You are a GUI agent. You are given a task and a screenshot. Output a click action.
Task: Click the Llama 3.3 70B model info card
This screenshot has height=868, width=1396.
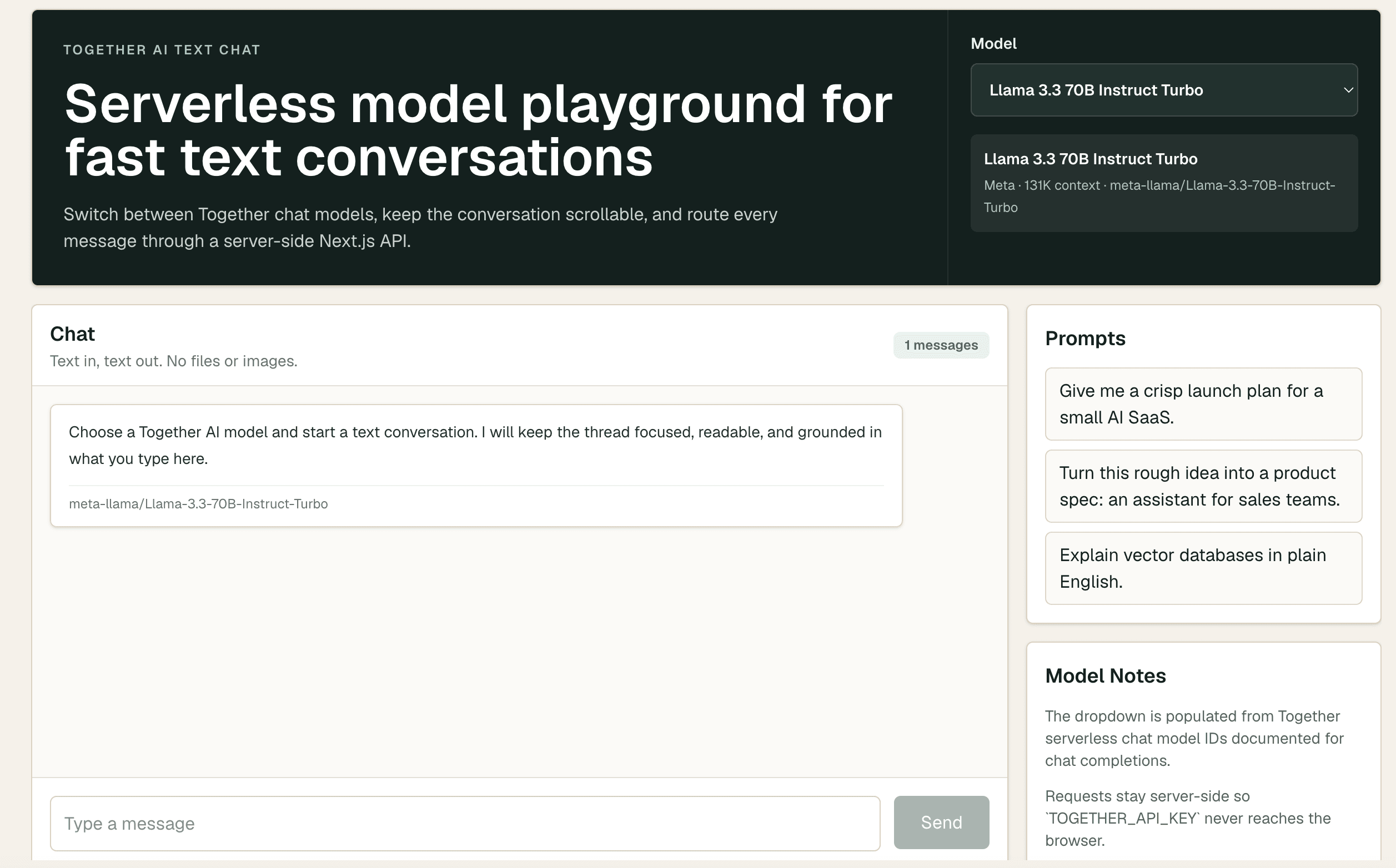tap(1163, 183)
